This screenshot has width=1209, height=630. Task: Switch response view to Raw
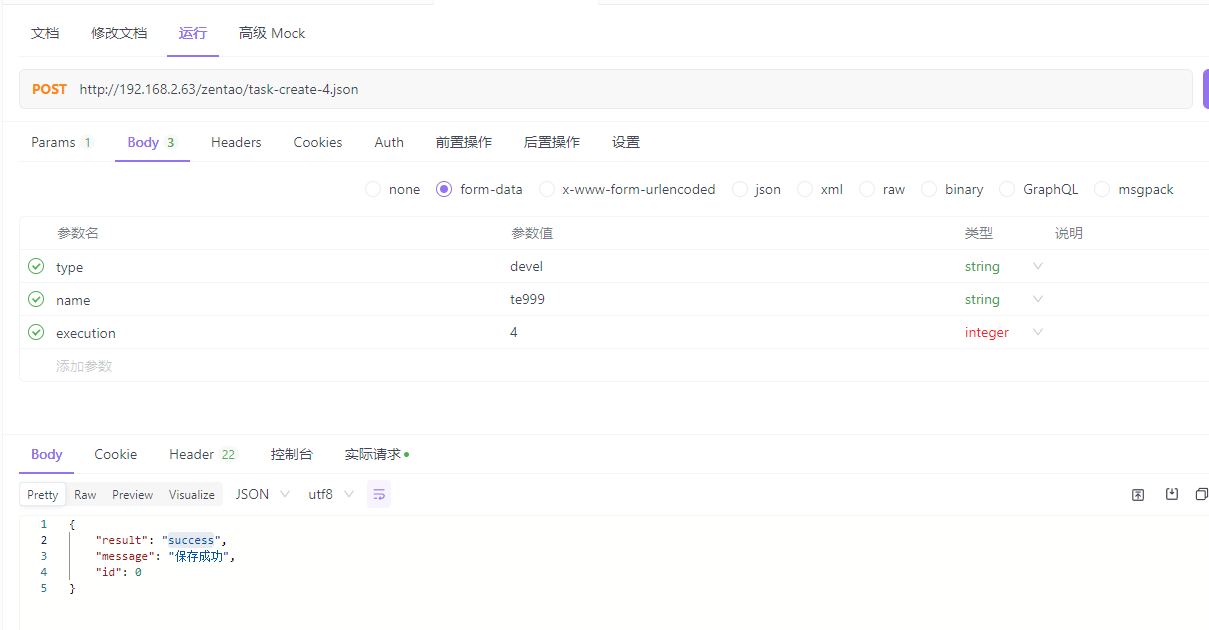[x=85, y=494]
